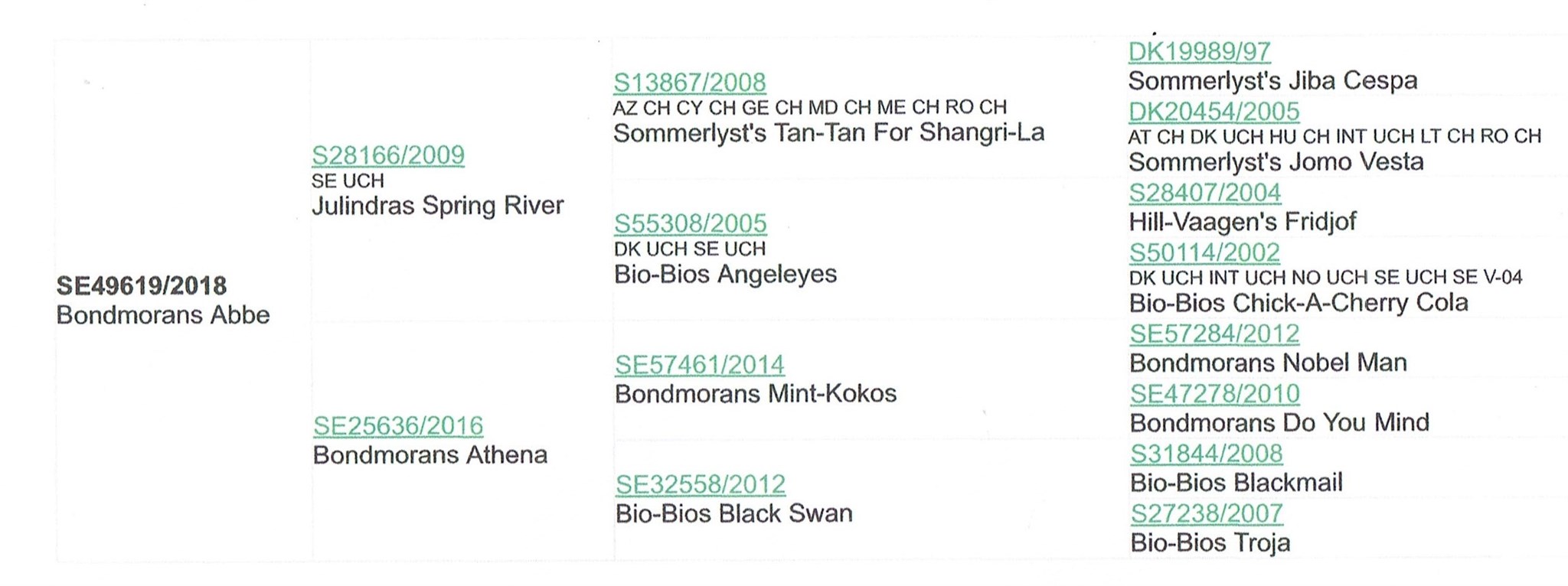
Task: Open link DK20454/2005
Action: 1214,112
